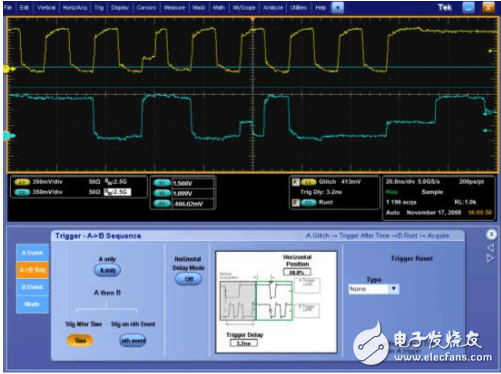Click the A only button
This screenshot has width=501, height=374.
click(107, 270)
